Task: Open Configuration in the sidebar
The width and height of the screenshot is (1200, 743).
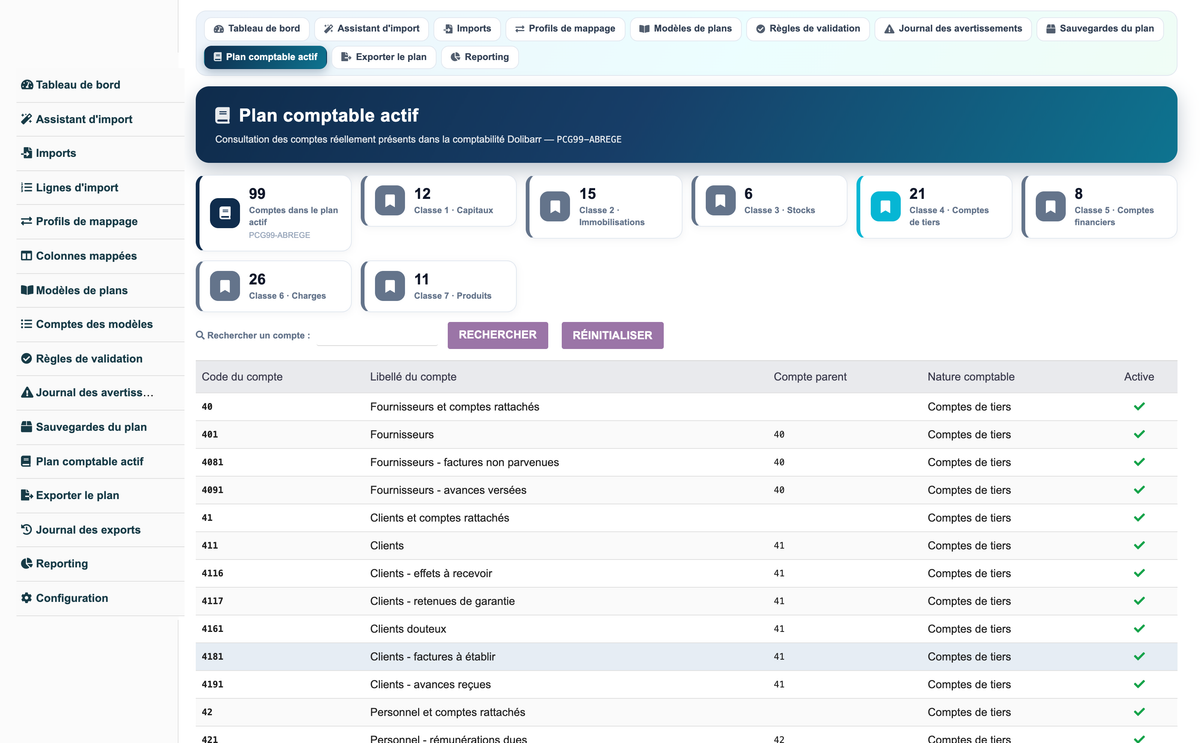Action: pos(72,598)
